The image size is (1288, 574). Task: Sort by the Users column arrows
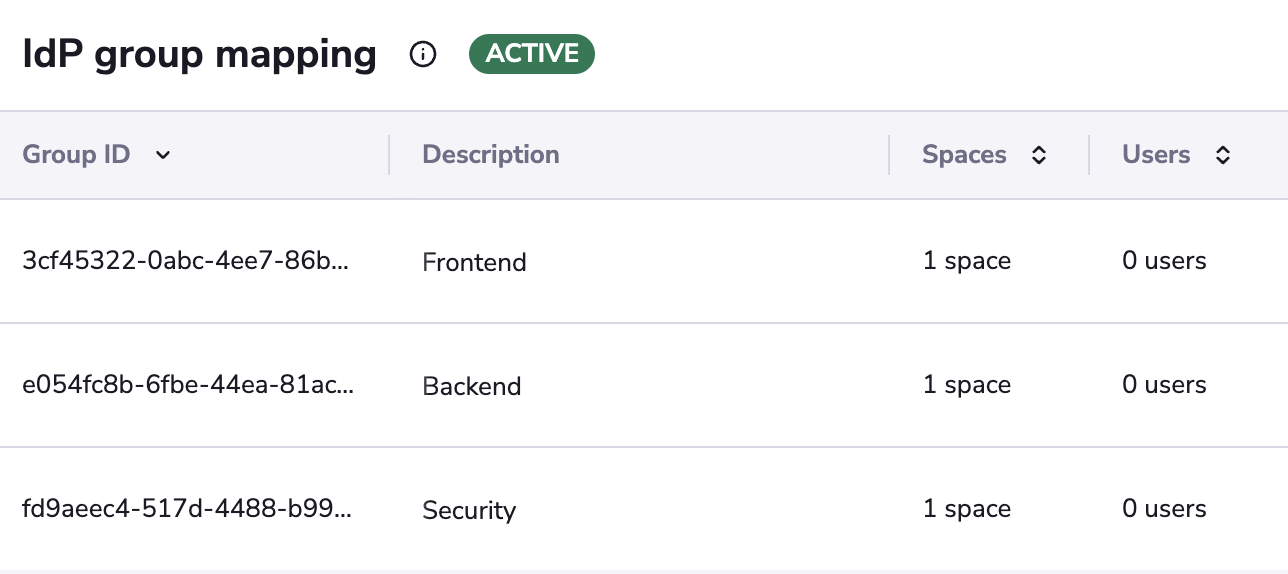1222,155
